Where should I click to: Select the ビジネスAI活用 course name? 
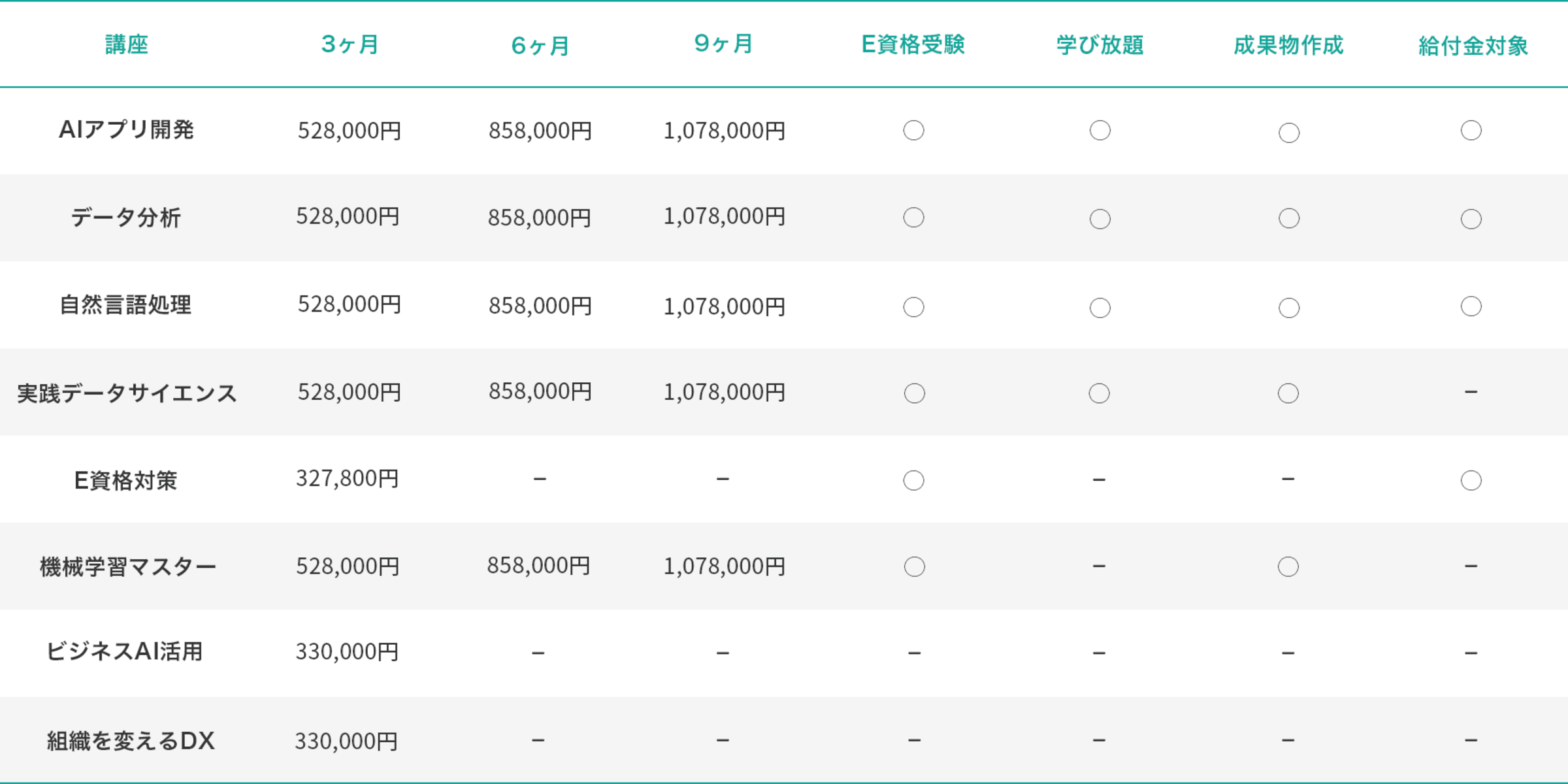124,651
